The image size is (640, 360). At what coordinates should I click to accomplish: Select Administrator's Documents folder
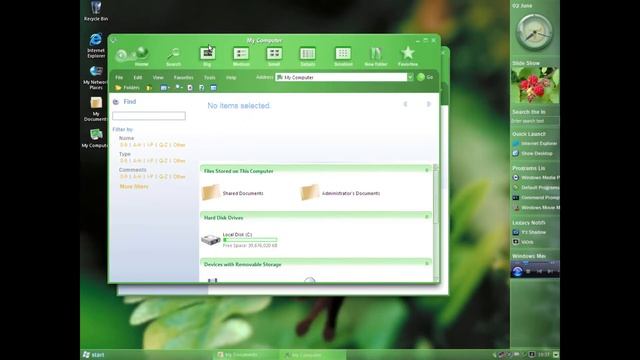(x=340, y=193)
